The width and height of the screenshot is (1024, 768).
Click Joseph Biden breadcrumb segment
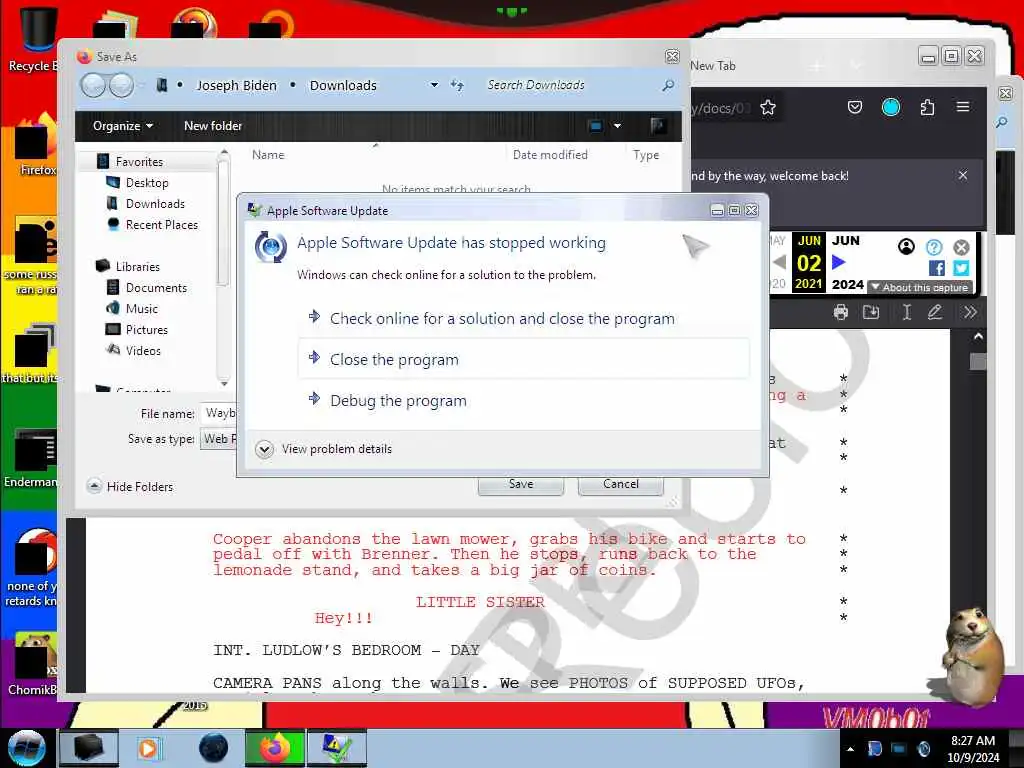pyautogui.click(x=236, y=86)
